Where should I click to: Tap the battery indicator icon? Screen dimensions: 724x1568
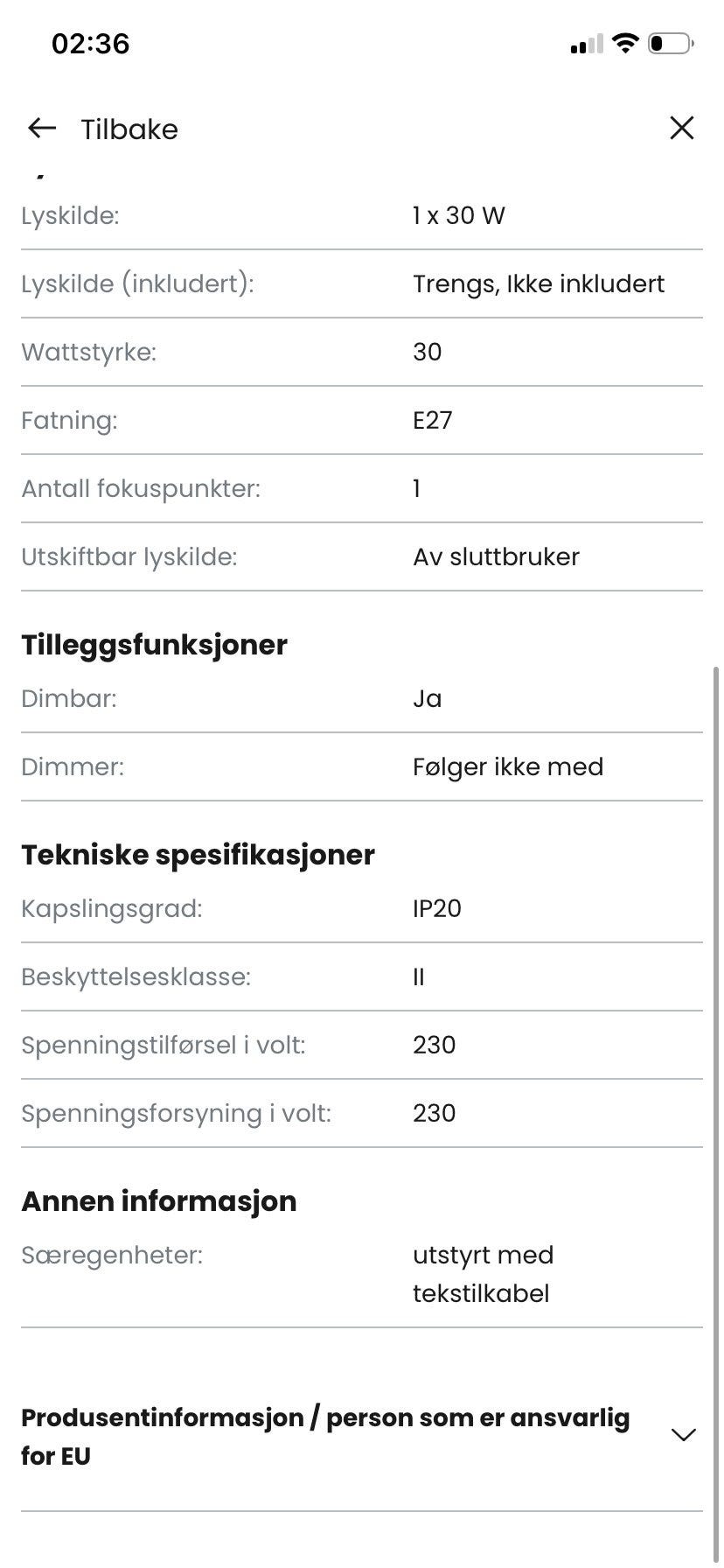point(671,43)
